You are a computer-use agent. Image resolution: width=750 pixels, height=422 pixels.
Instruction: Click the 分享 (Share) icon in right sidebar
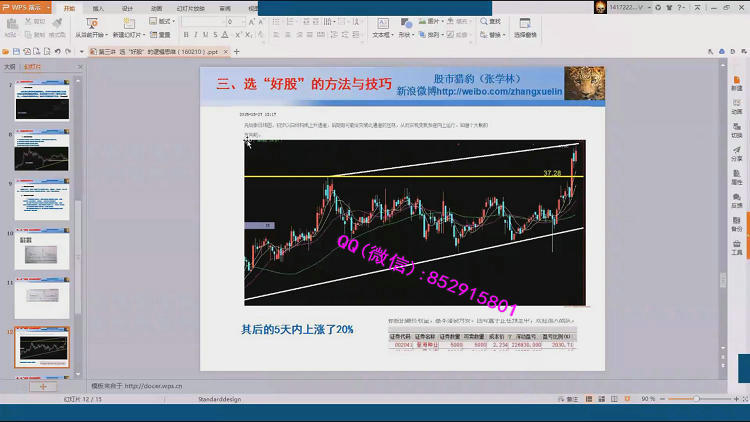tap(736, 153)
